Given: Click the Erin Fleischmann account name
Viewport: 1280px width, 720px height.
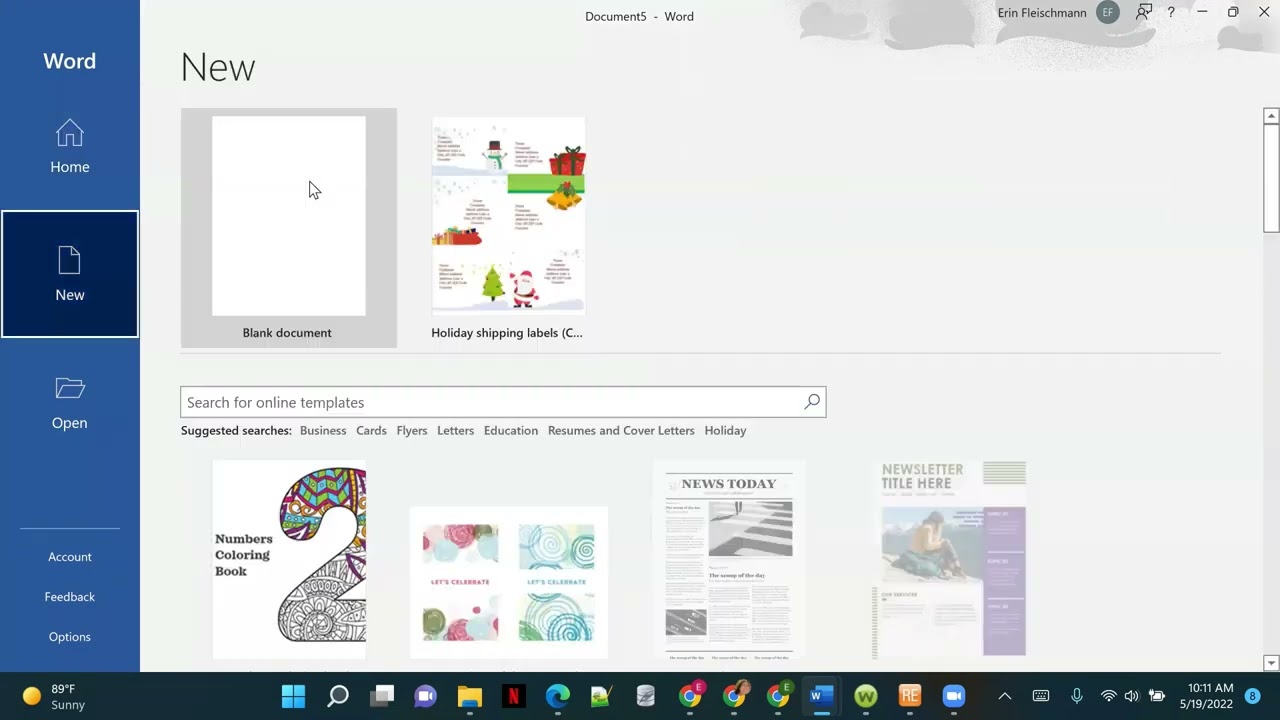Looking at the screenshot, I should 1042,13.
